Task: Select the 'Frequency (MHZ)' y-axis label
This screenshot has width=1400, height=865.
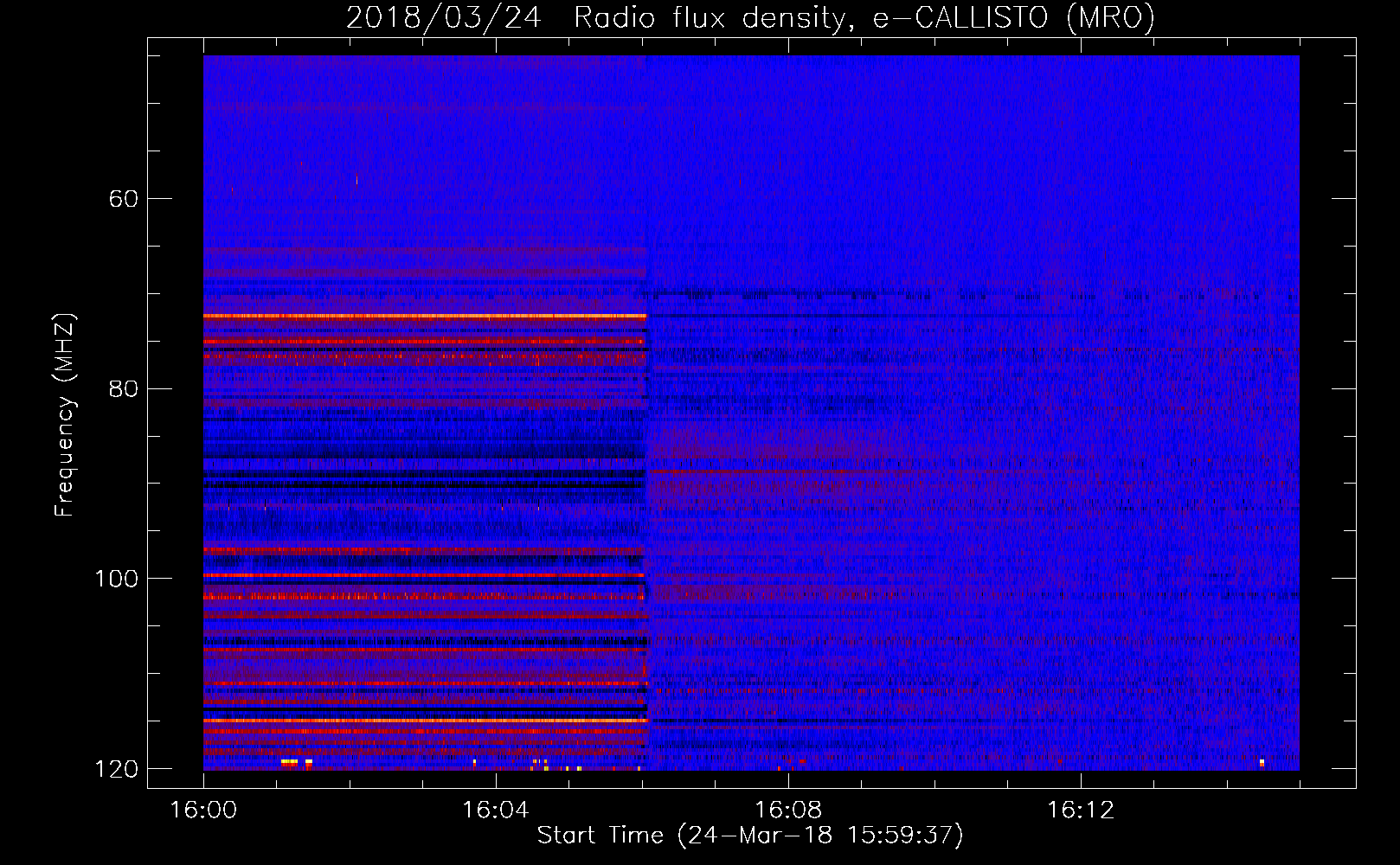Action: point(65,415)
